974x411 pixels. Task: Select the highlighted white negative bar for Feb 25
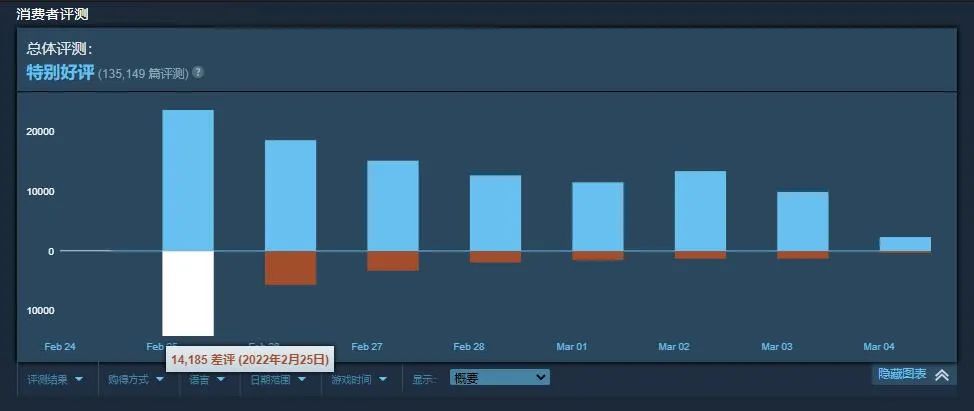tap(188, 293)
